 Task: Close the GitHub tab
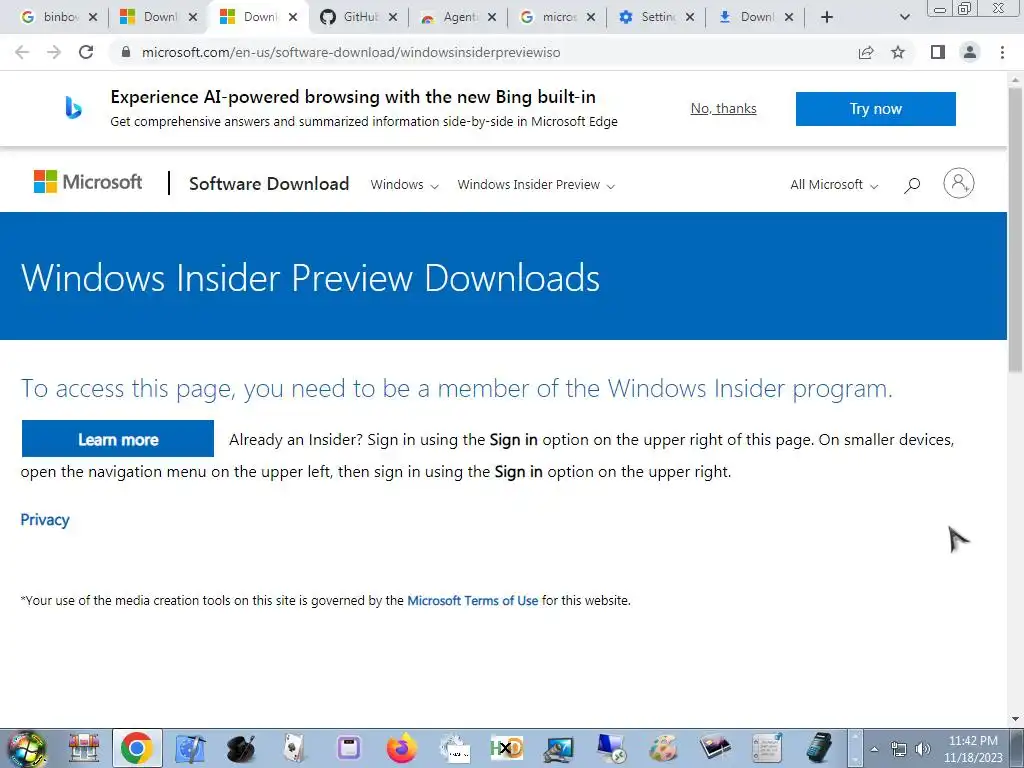(x=392, y=17)
